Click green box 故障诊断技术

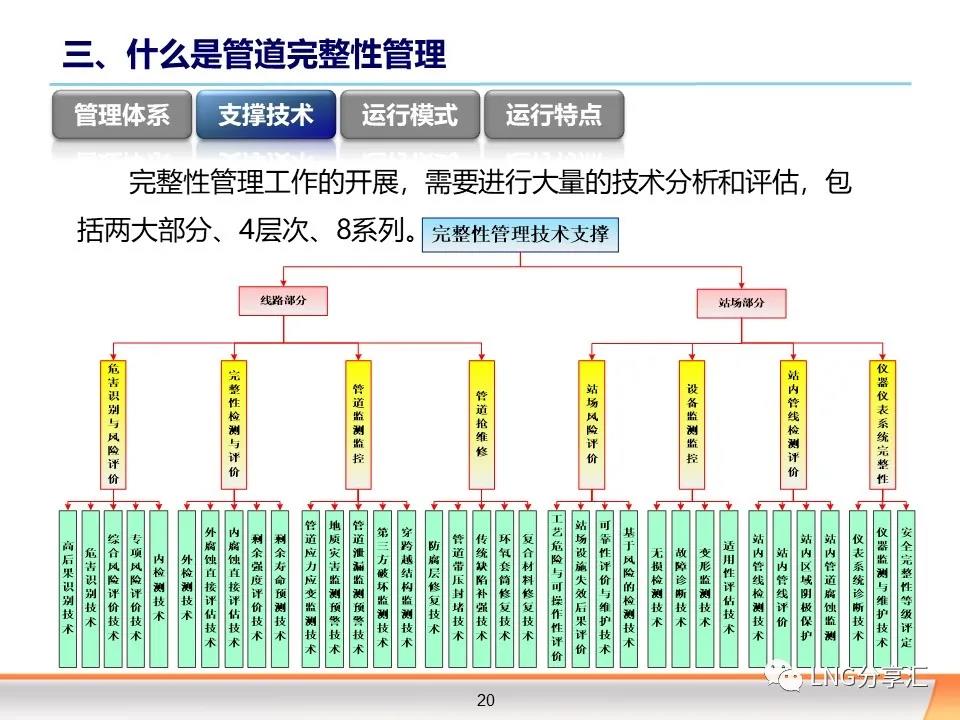pyautogui.click(x=681, y=589)
